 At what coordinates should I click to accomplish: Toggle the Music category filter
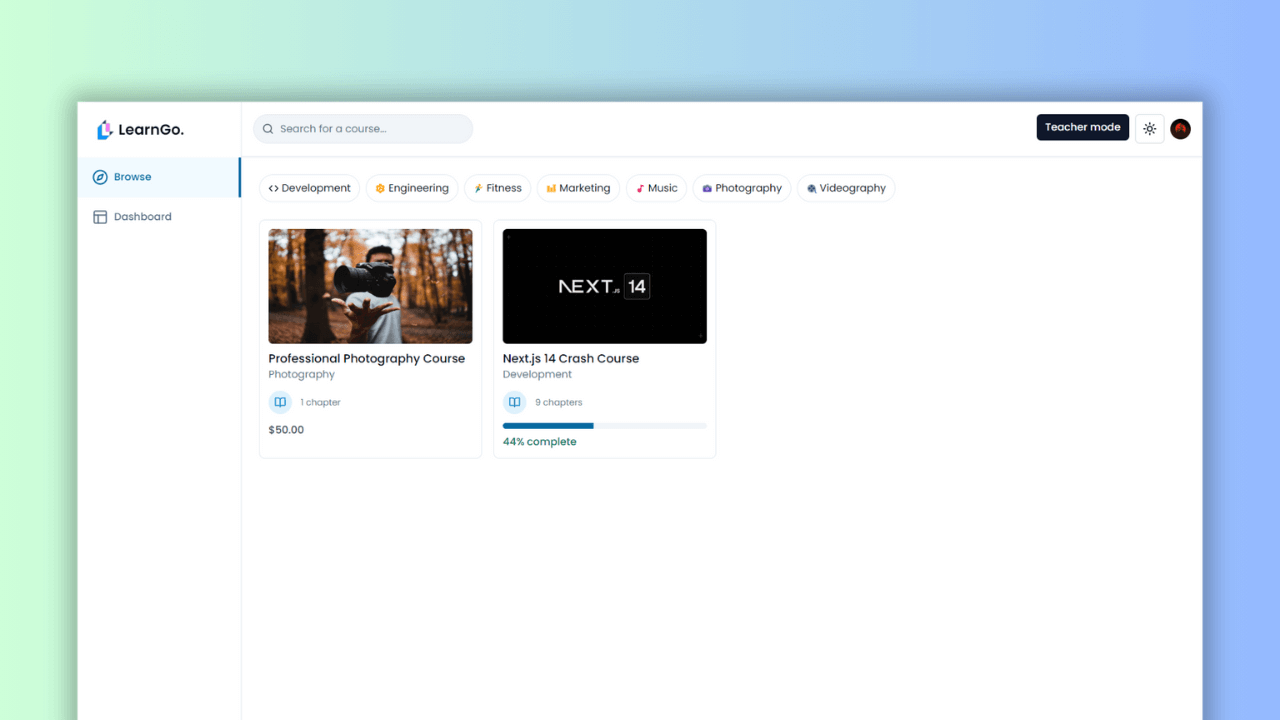tap(656, 188)
